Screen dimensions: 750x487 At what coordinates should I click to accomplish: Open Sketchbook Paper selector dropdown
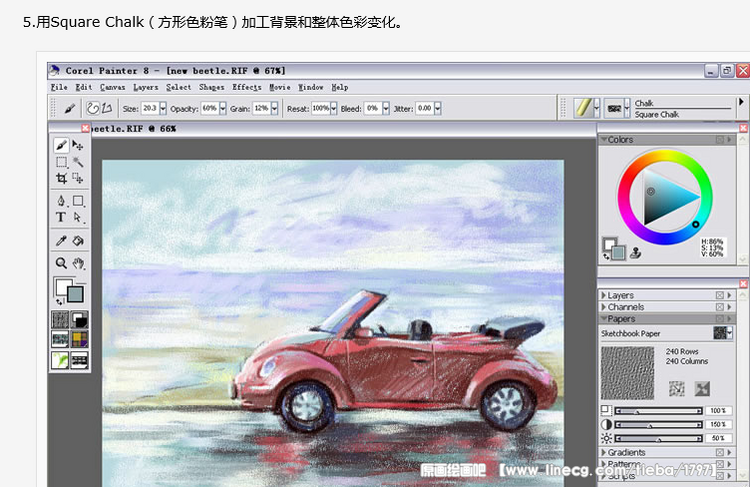pos(723,333)
